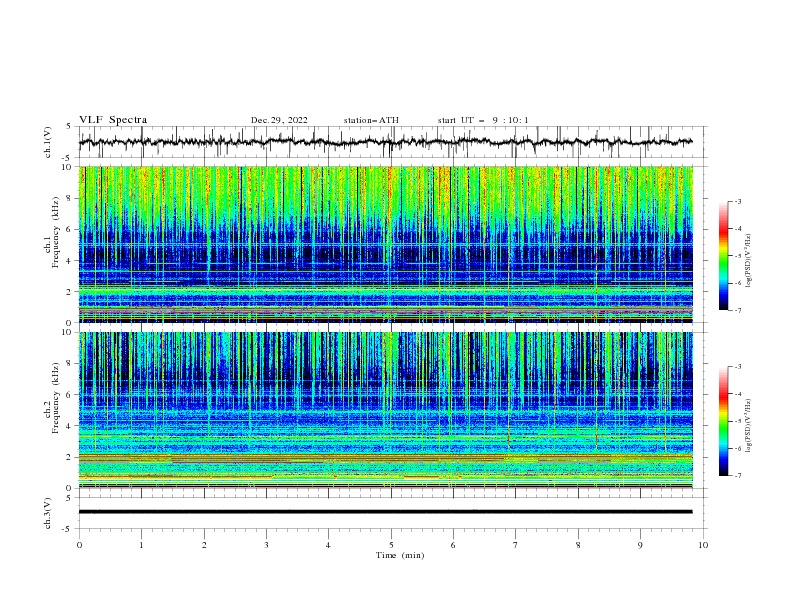Click time axis tick label '3'

coord(266,545)
